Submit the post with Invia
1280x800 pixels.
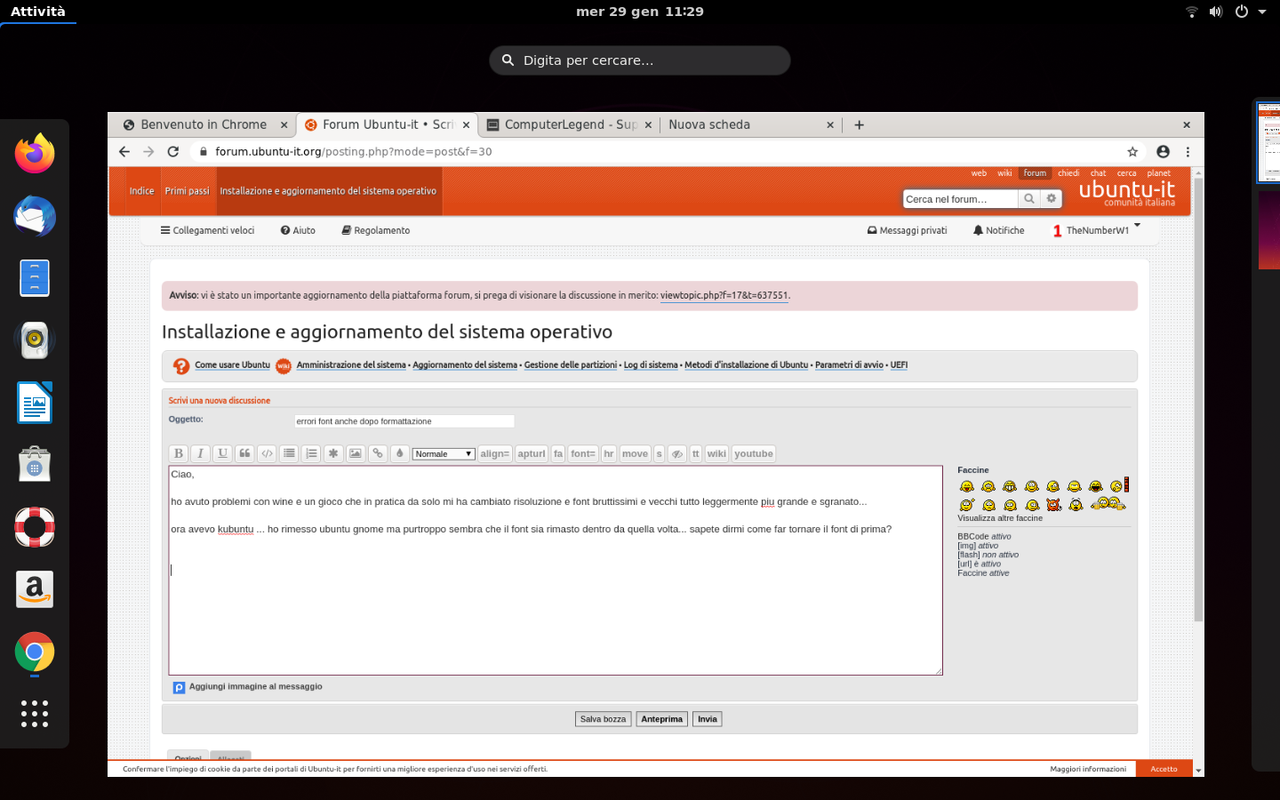click(x=707, y=719)
